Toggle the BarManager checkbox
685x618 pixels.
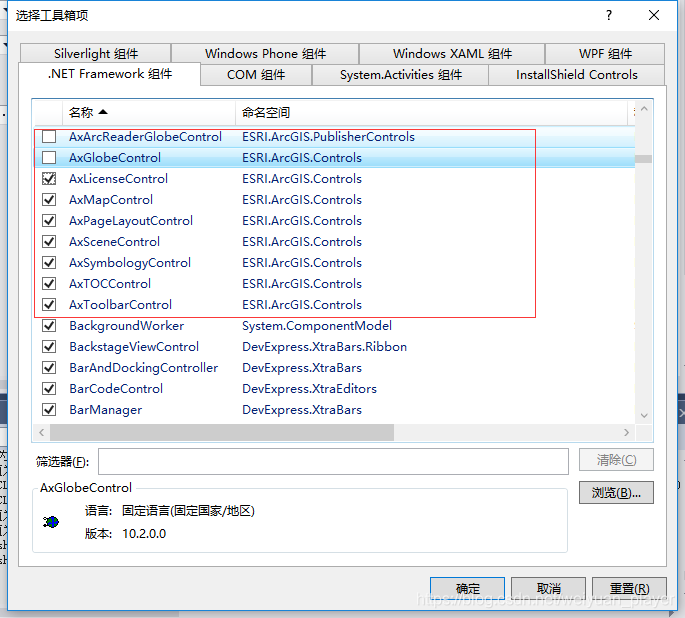point(49,410)
